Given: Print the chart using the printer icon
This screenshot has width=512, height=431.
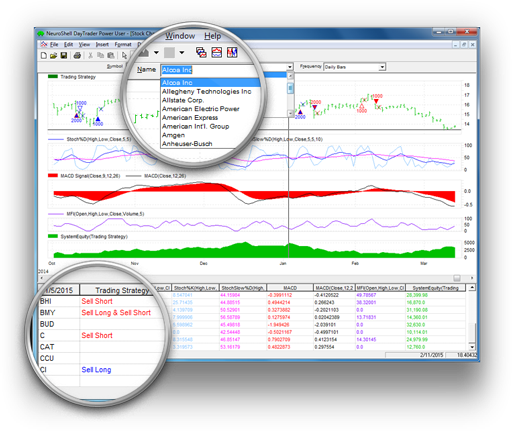Looking at the screenshot, I should (x=77, y=55).
